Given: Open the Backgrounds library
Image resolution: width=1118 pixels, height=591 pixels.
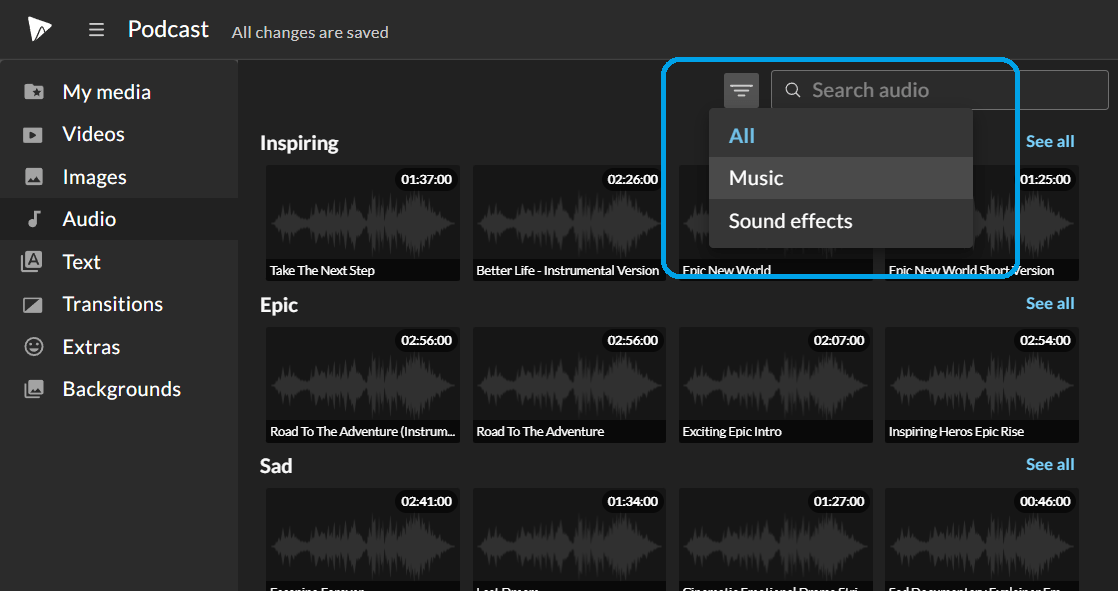Looking at the screenshot, I should click(x=121, y=389).
